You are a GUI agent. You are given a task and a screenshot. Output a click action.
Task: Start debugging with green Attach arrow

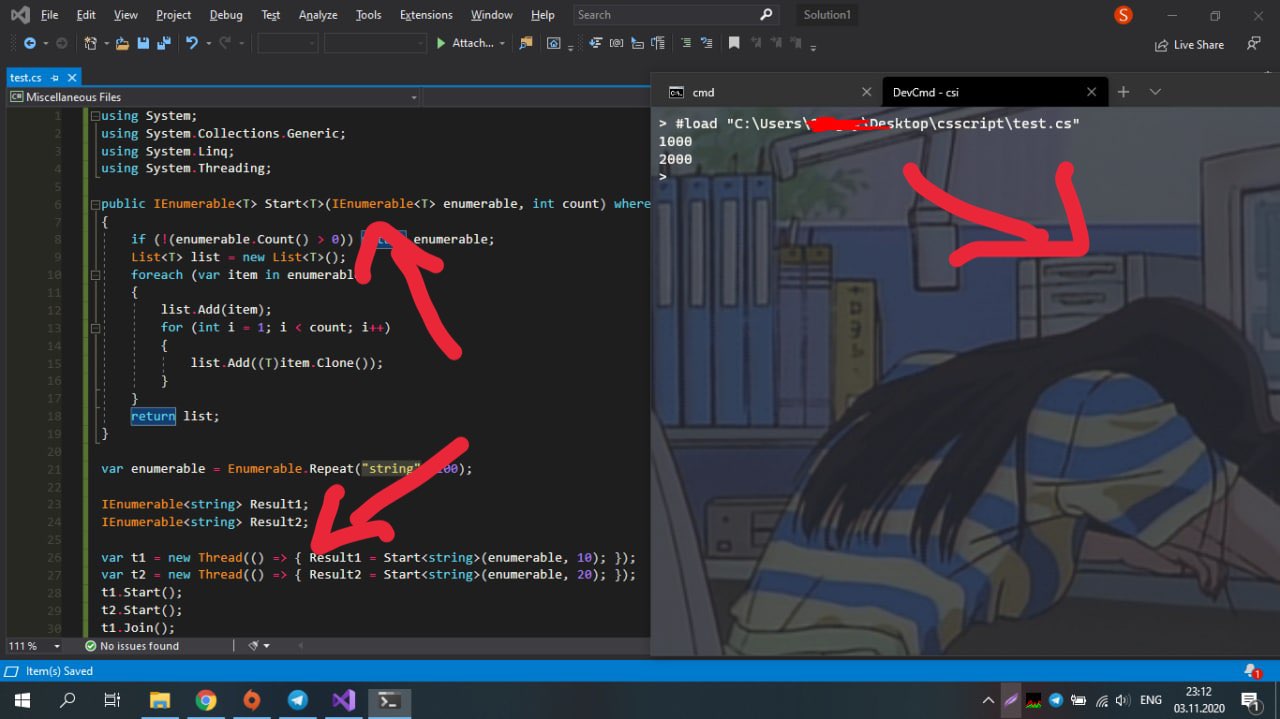coord(441,43)
